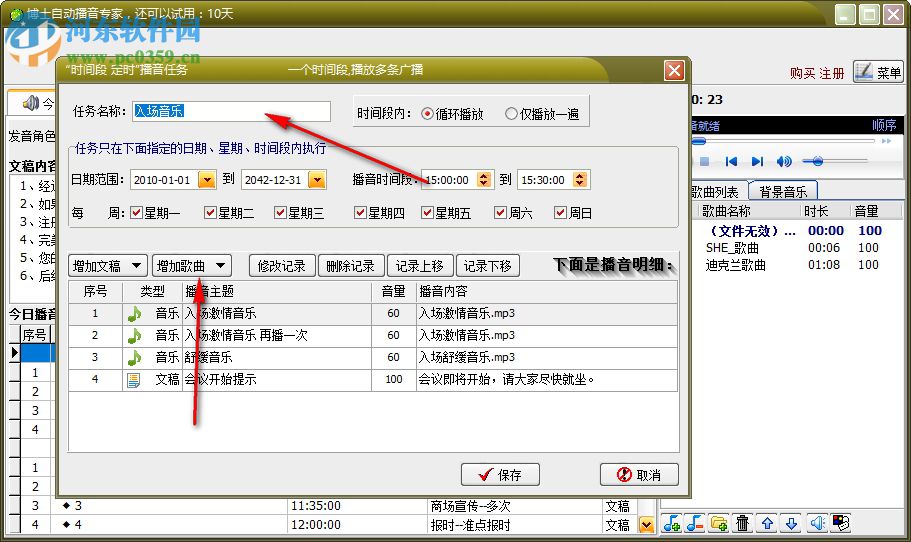This screenshot has height=542, width=911.
Task: Click the 注册 link
Action: [x=831, y=73]
